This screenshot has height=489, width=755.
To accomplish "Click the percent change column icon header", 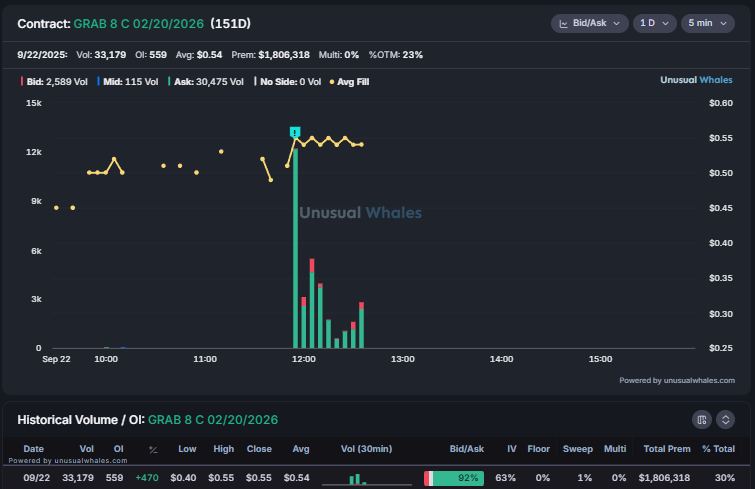I will [153, 450].
